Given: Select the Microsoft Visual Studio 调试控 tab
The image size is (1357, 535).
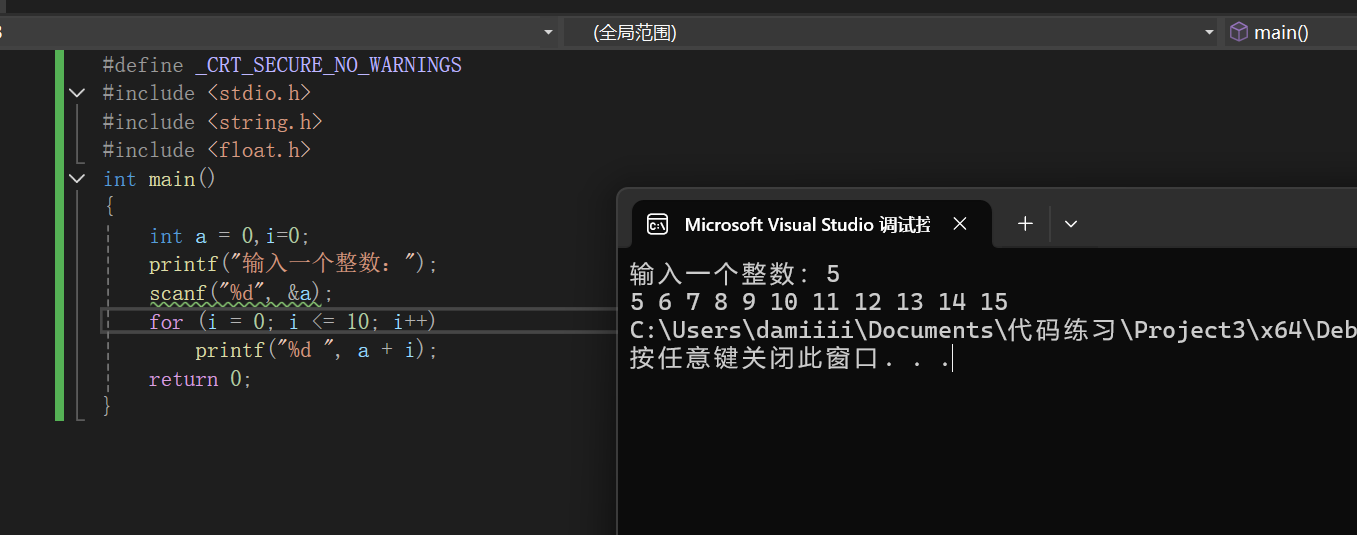Looking at the screenshot, I should 806,224.
